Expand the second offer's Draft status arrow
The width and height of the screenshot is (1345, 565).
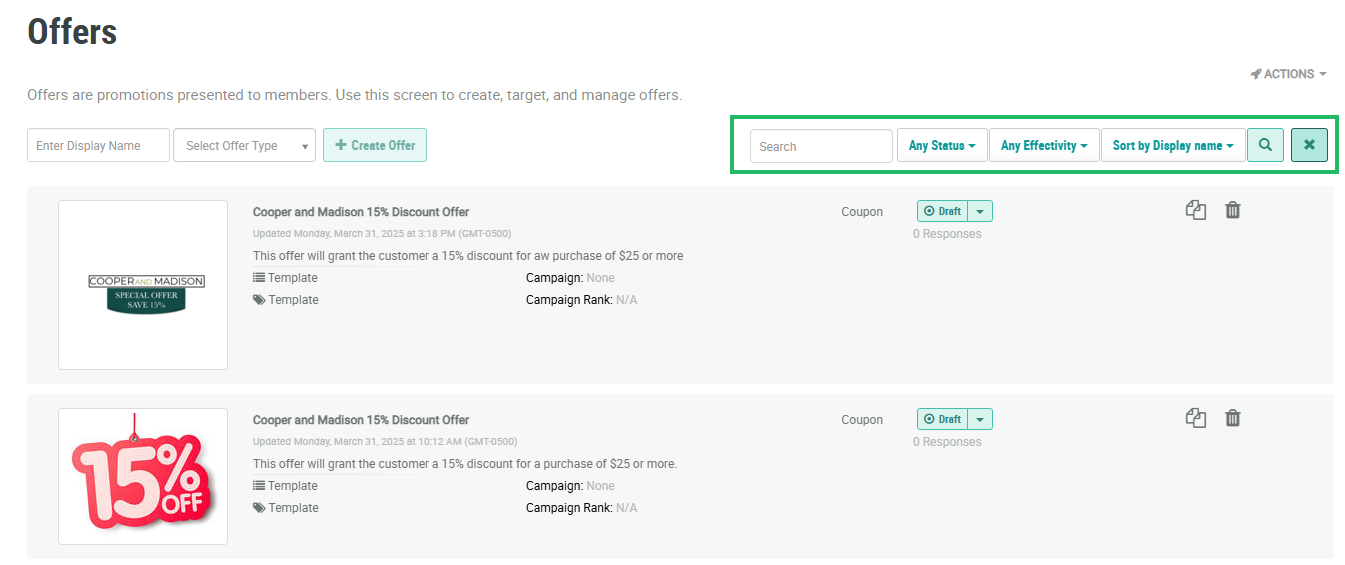(980, 419)
